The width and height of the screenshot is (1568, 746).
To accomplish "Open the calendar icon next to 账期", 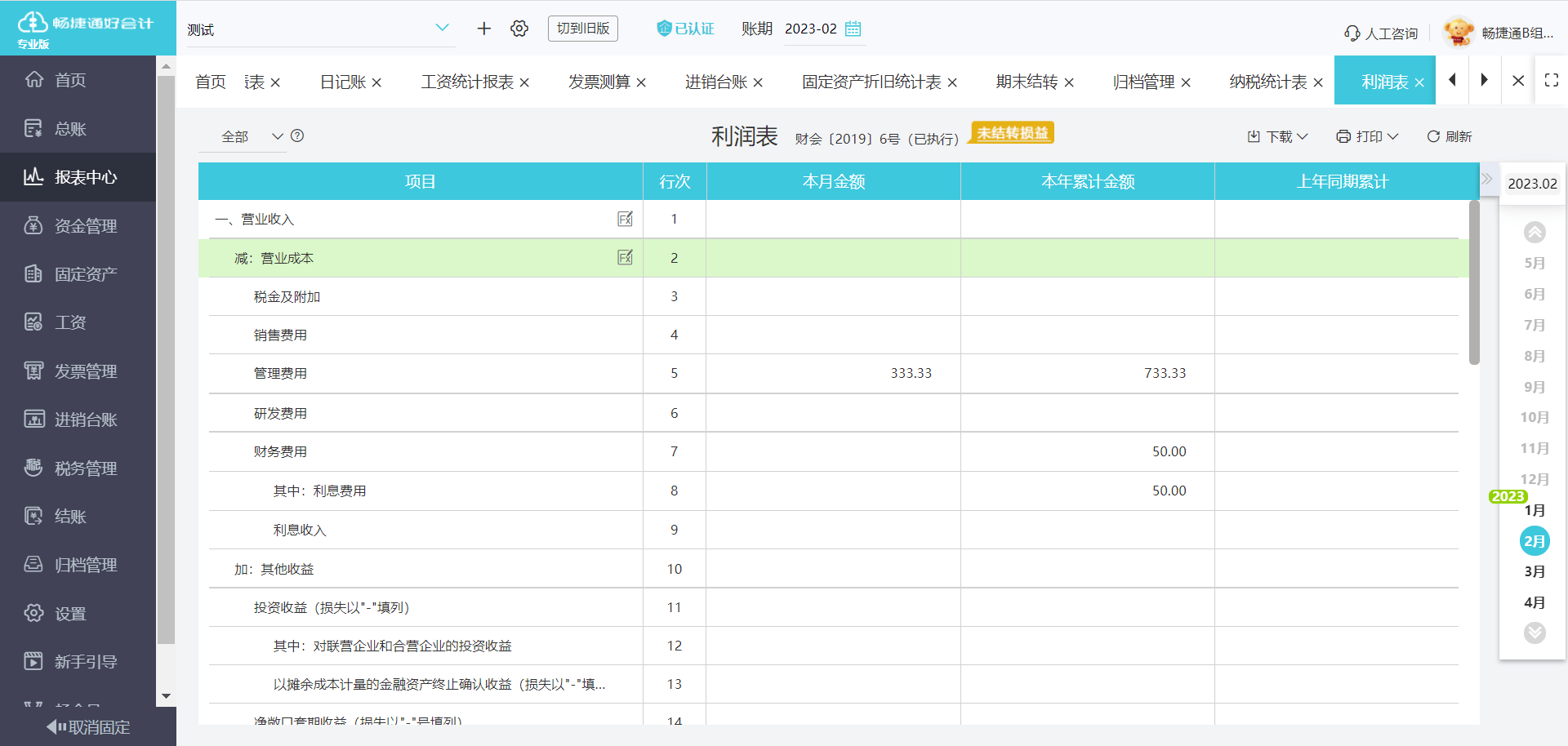I will (853, 29).
